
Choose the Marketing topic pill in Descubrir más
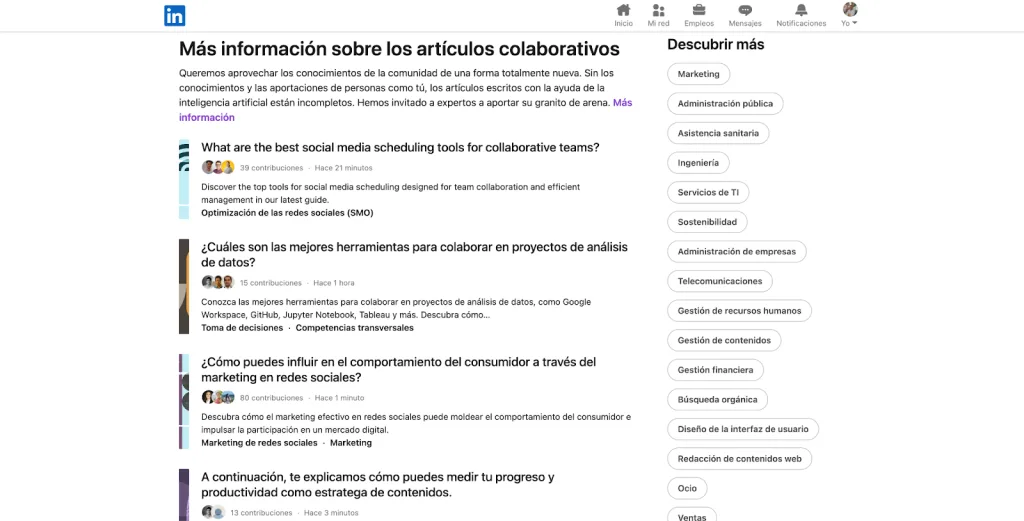pyautogui.click(x=699, y=74)
